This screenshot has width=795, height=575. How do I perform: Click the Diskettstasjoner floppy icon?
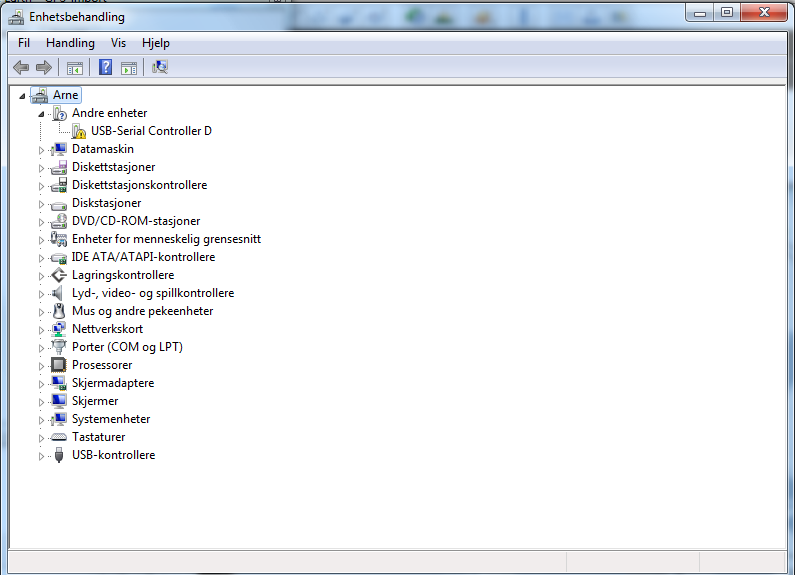(x=59, y=167)
